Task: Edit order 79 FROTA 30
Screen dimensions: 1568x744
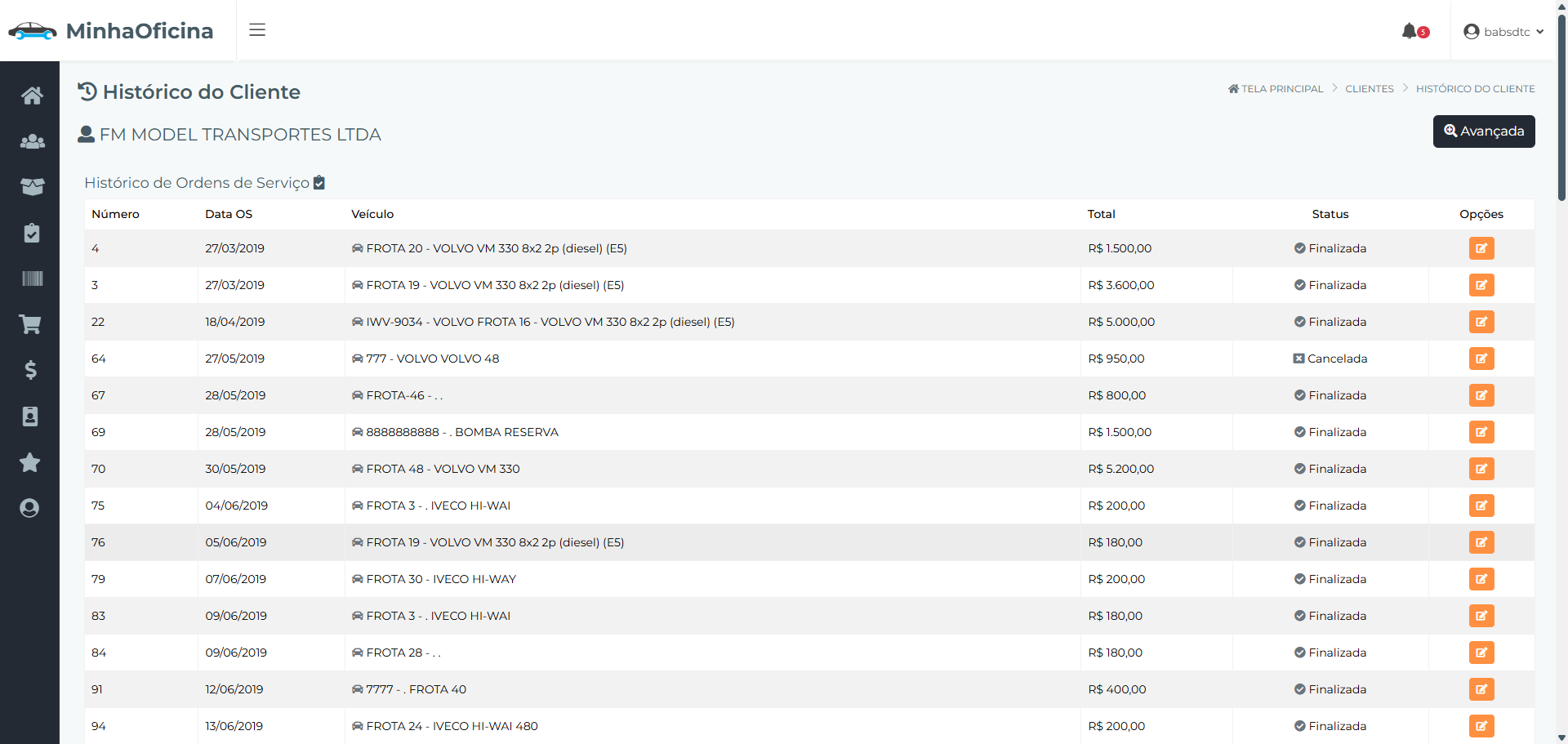Action: tap(1481, 579)
